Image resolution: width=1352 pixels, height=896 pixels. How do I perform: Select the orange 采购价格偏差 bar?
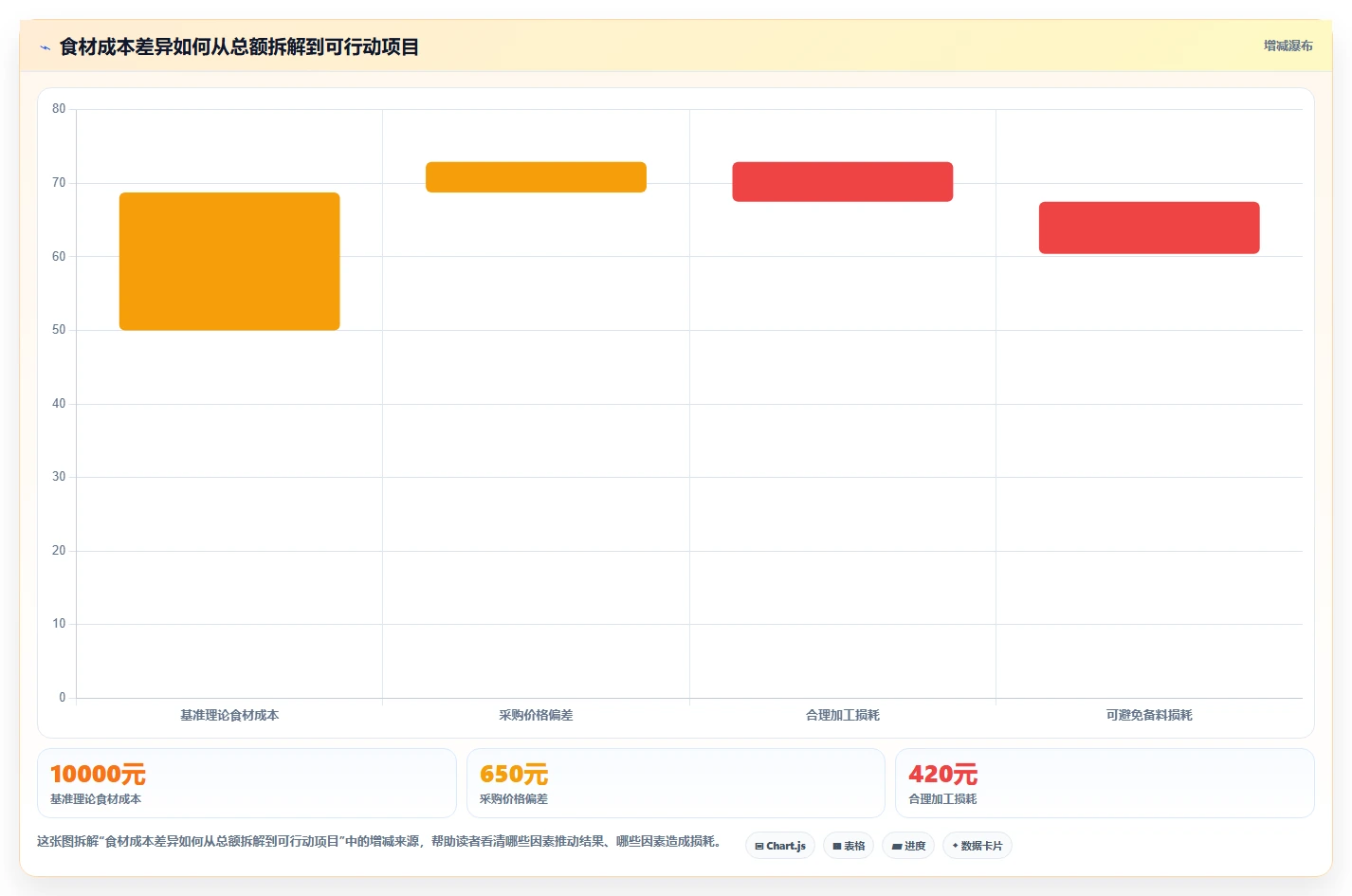click(536, 177)
